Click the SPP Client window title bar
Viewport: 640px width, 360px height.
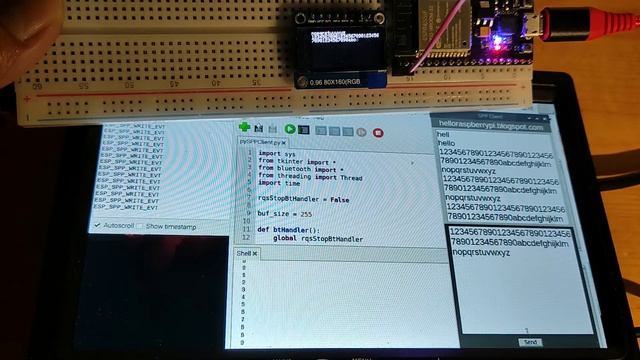tap(490, 117)
